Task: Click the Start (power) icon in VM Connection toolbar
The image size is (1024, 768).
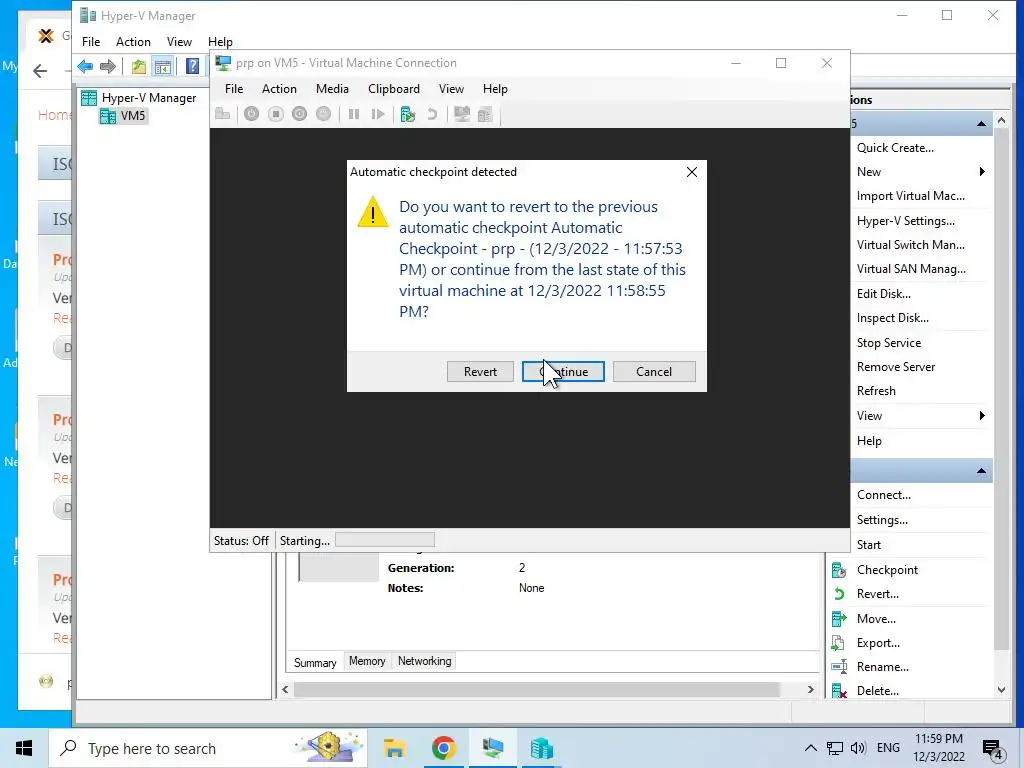Action: pyautogui.click(x=251, y=114)
